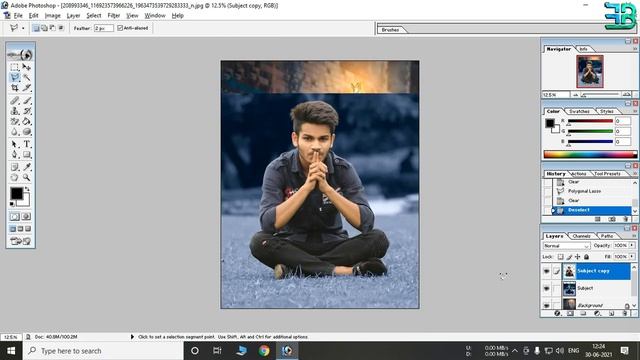Select the Paint Bucket tool
This screenshot has height=360, width=640.
[x=27, y=121]
